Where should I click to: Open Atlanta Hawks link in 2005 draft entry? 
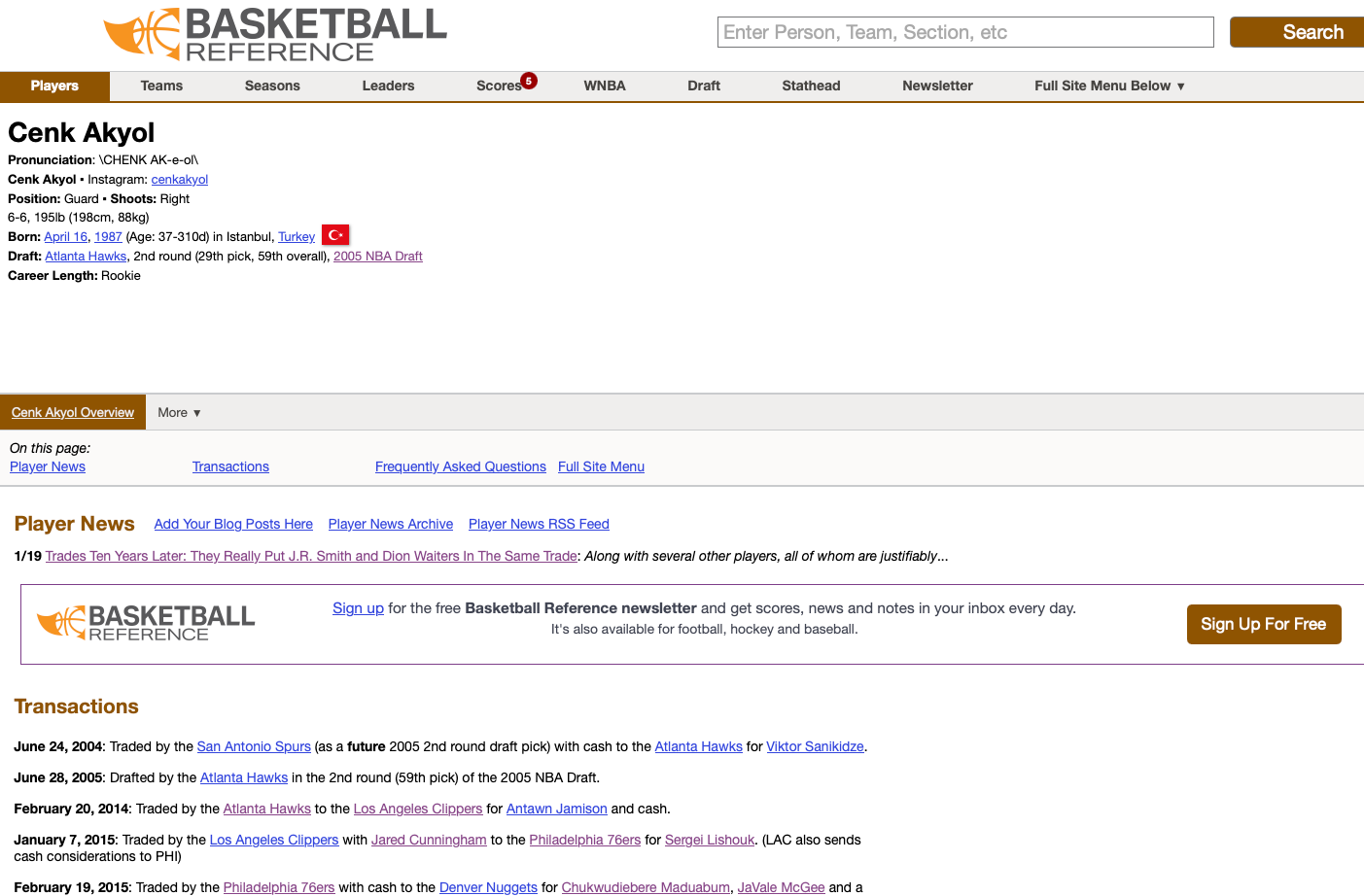point(244,777)
